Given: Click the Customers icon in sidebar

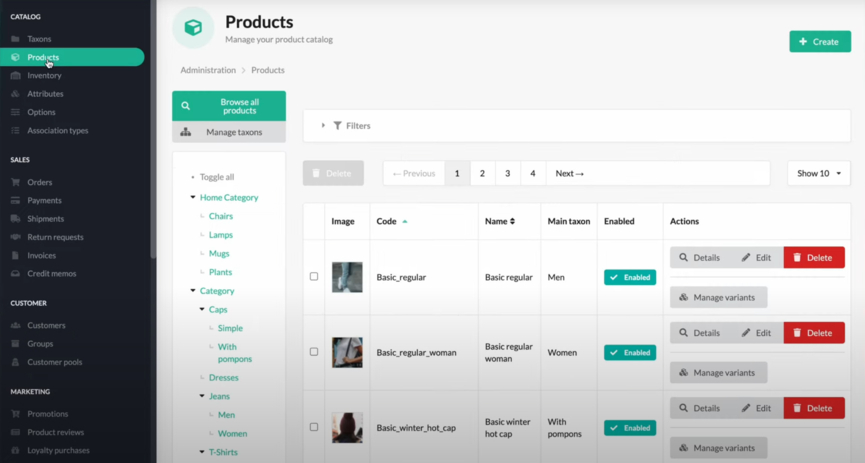Looking at the screenshot, I should click(x=15, y=326).
